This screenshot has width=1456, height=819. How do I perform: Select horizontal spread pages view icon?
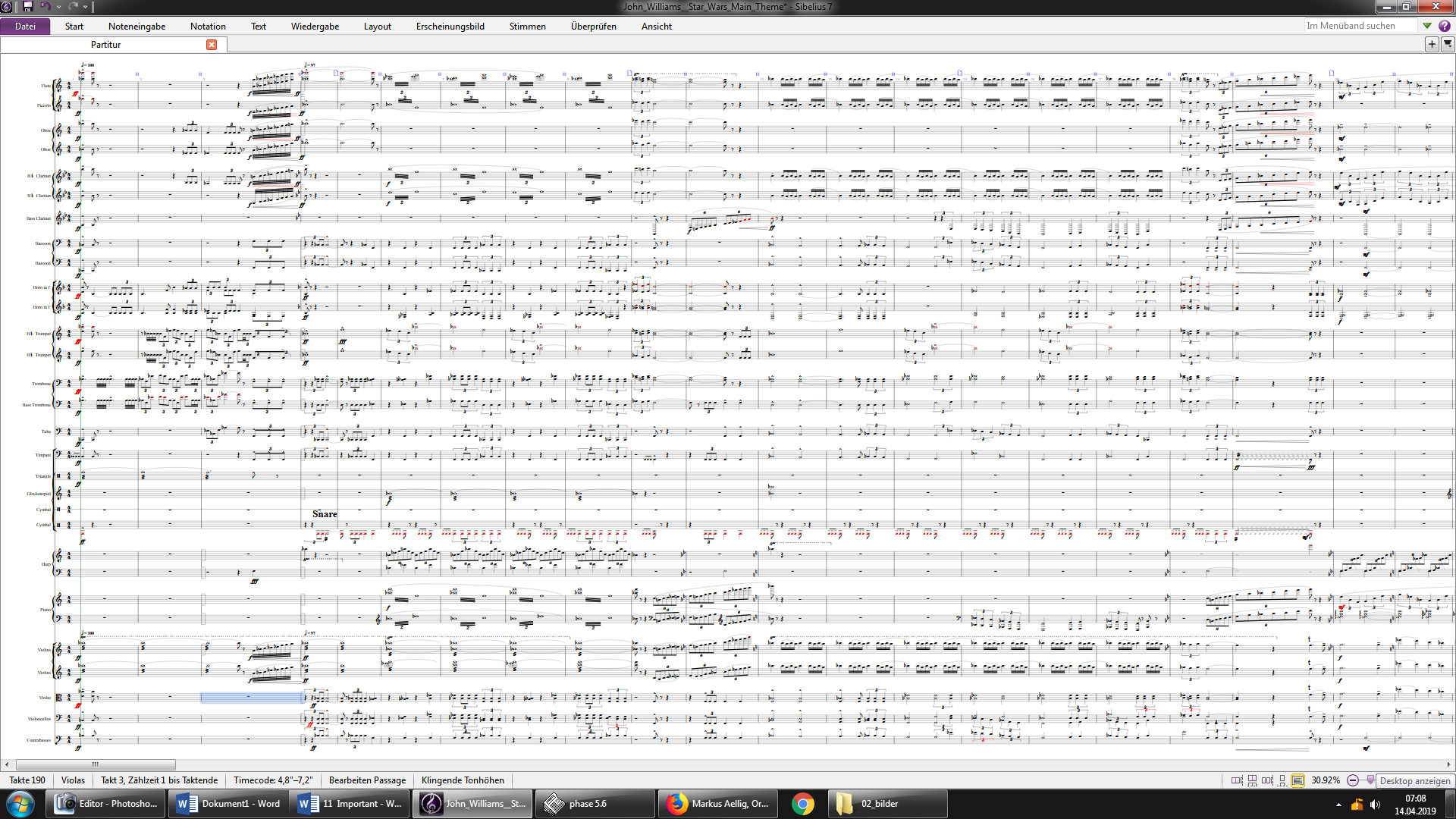(x=1237, y=780)
